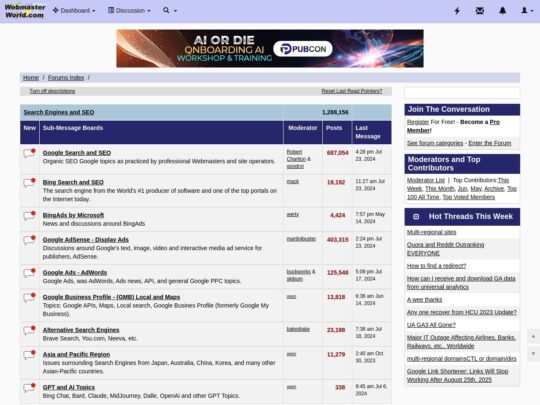
Task: Open the Dashboard dropdown menu
Action: pos(74,11)
